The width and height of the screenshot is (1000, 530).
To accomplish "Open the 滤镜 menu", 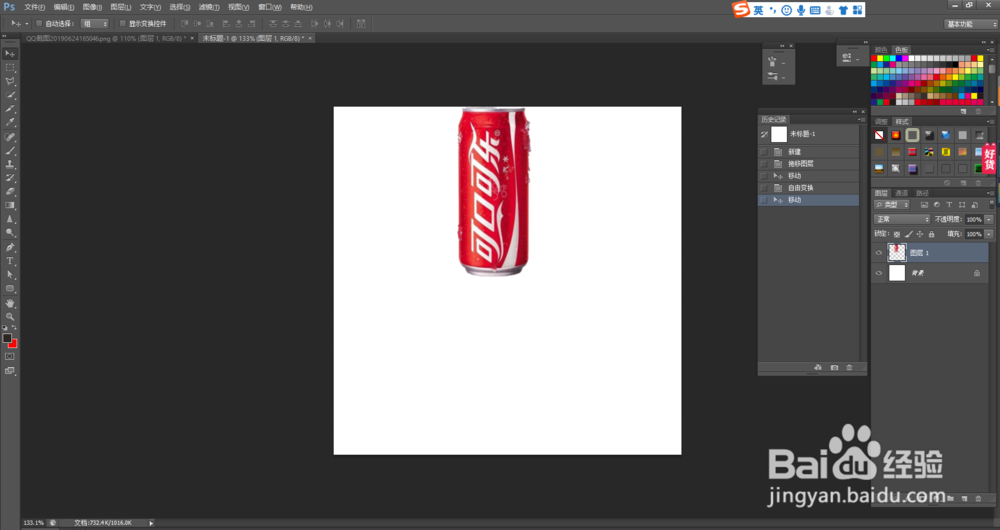I will [x=209, y=7].
